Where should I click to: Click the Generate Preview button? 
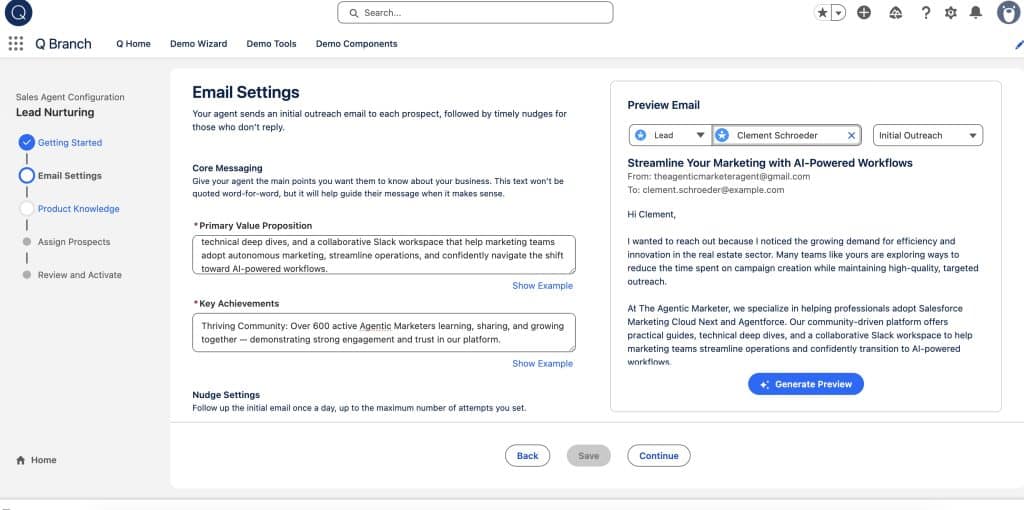[806, 384]
